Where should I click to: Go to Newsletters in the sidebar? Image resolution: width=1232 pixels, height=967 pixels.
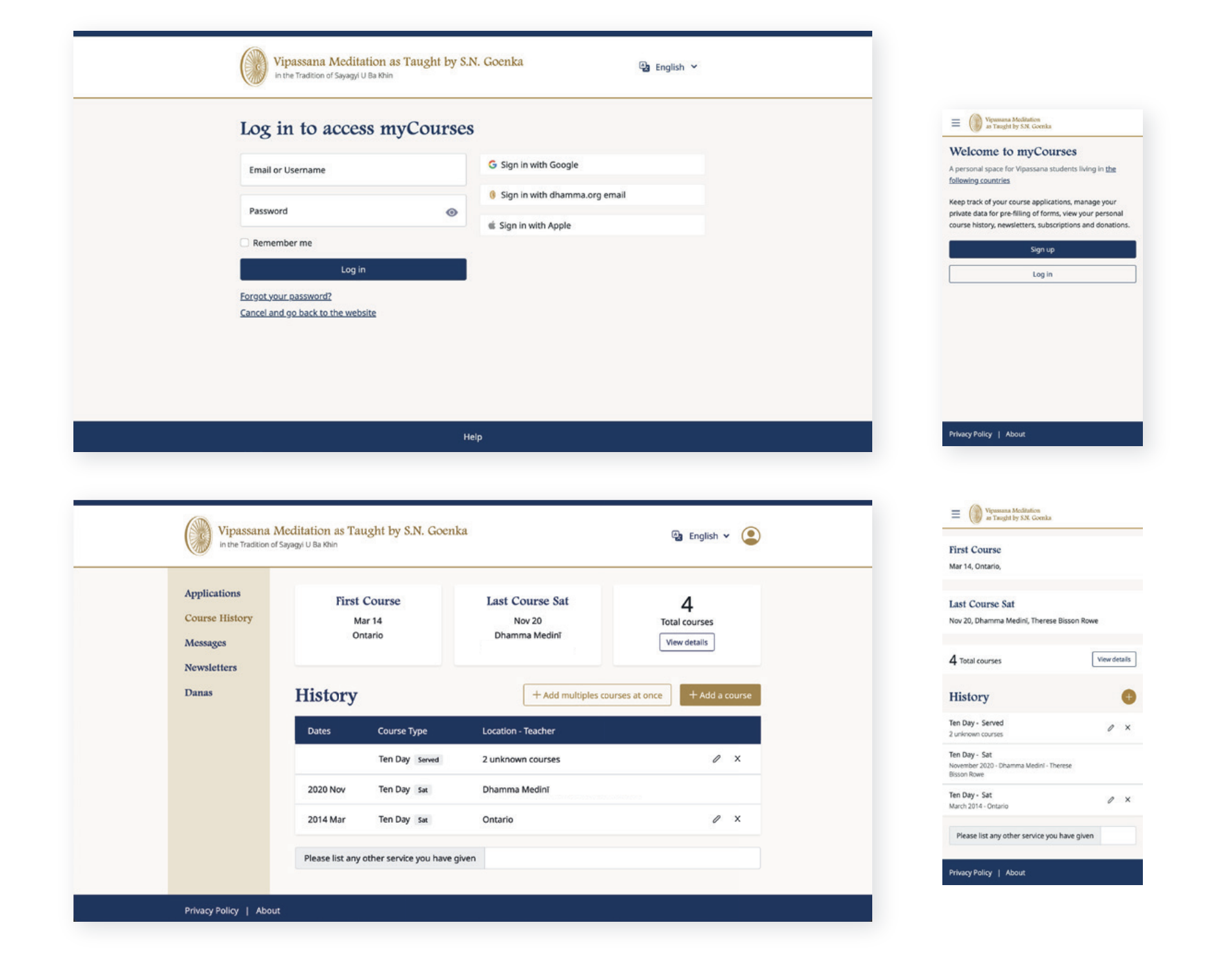210,668
